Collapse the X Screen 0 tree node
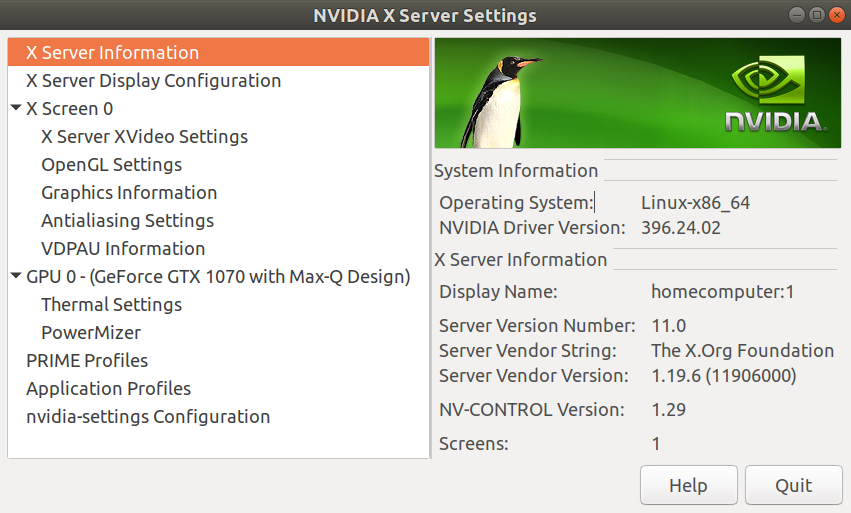851x513 pixels. pyautogui.click(x=16, y=108)
